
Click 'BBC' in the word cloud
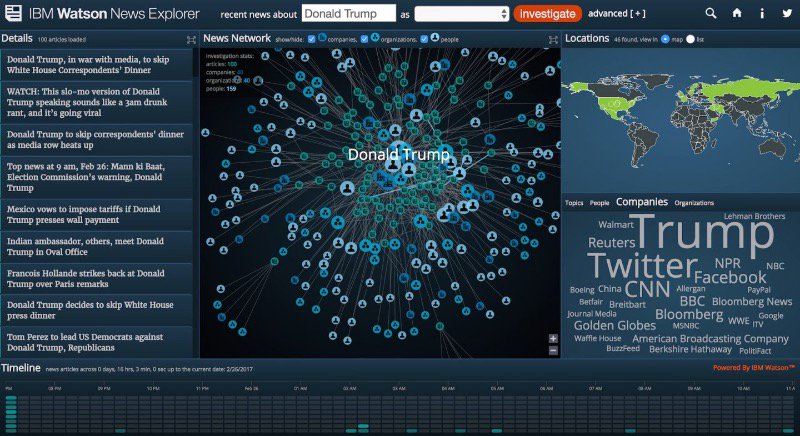tap(692, 301)
